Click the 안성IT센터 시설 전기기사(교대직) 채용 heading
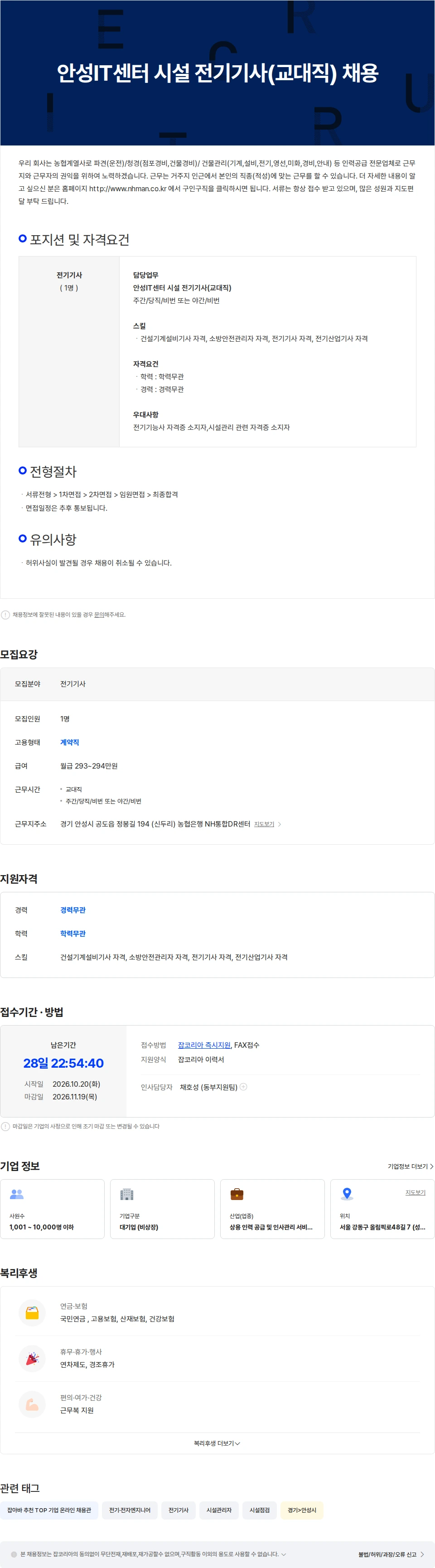 [217, 73]
